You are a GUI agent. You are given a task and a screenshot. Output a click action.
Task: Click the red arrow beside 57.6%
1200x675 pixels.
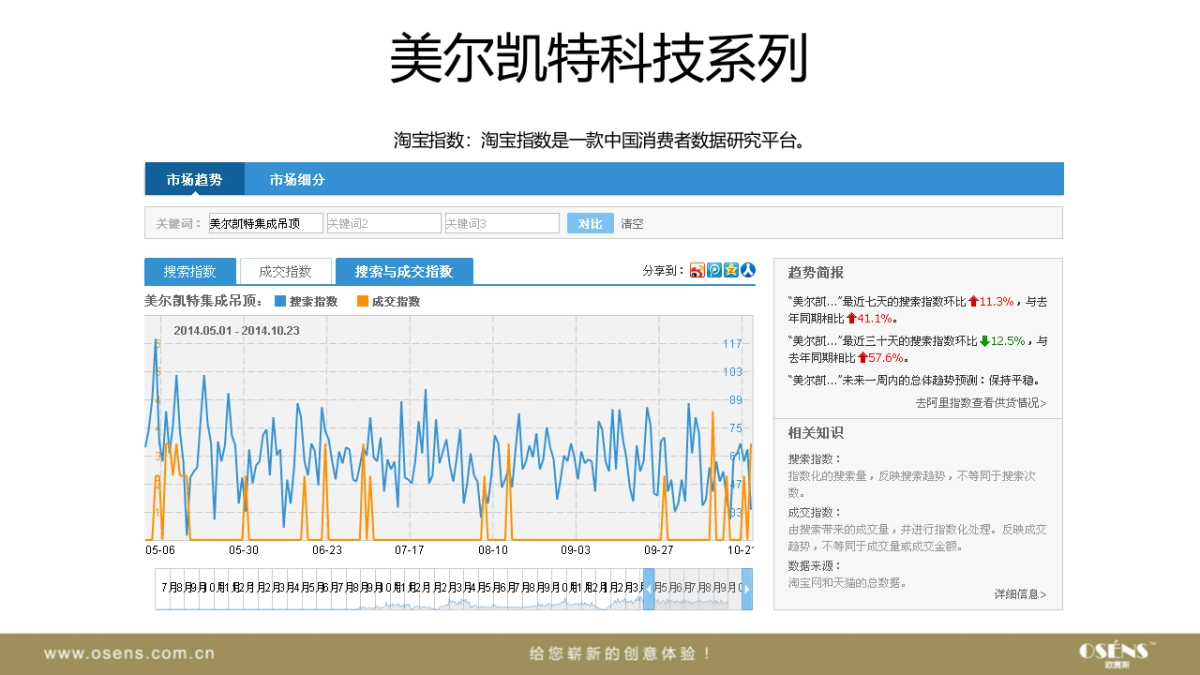(x=863, y=357)
